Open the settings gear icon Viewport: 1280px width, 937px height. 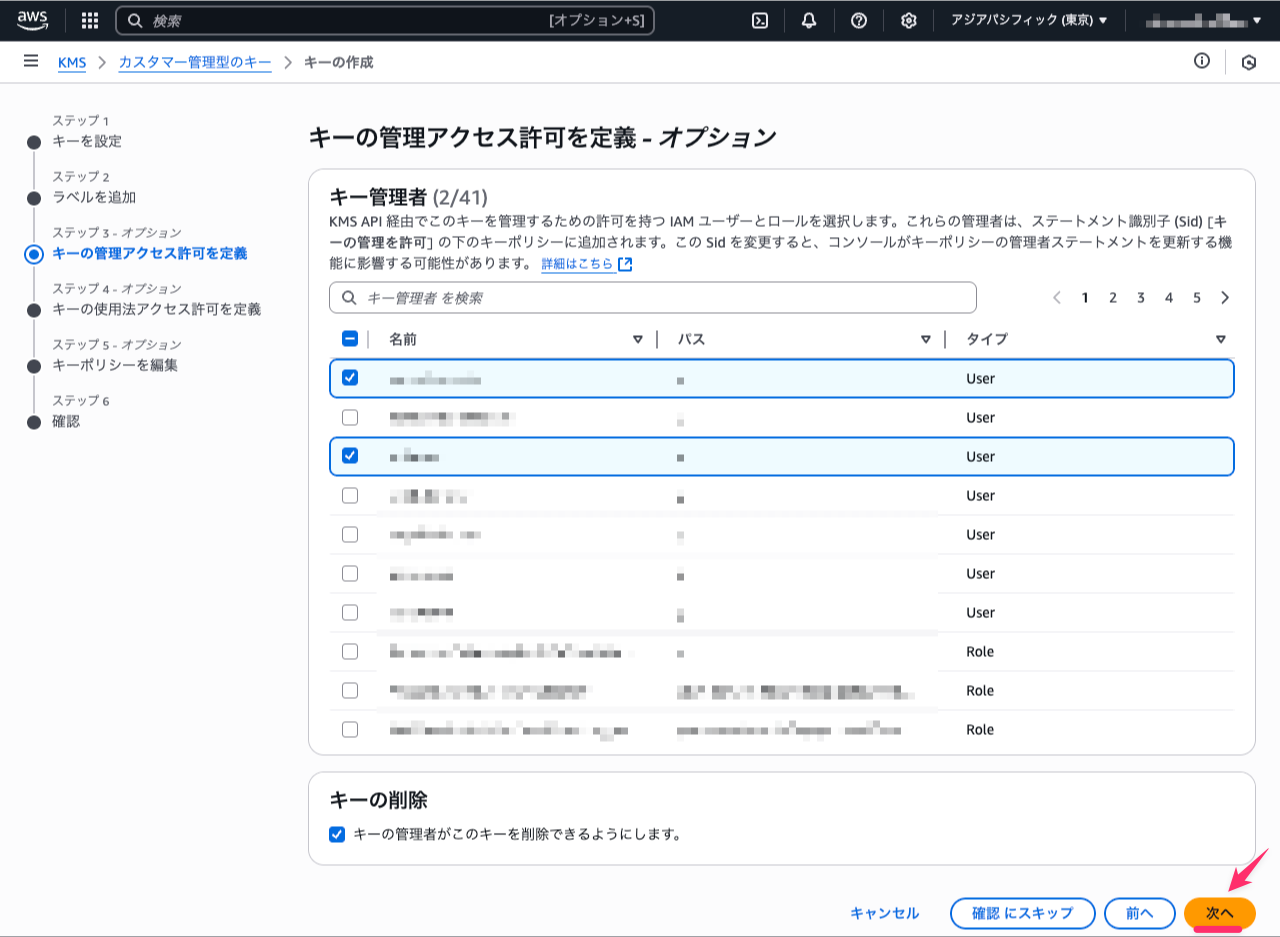[x=909, y=20]
